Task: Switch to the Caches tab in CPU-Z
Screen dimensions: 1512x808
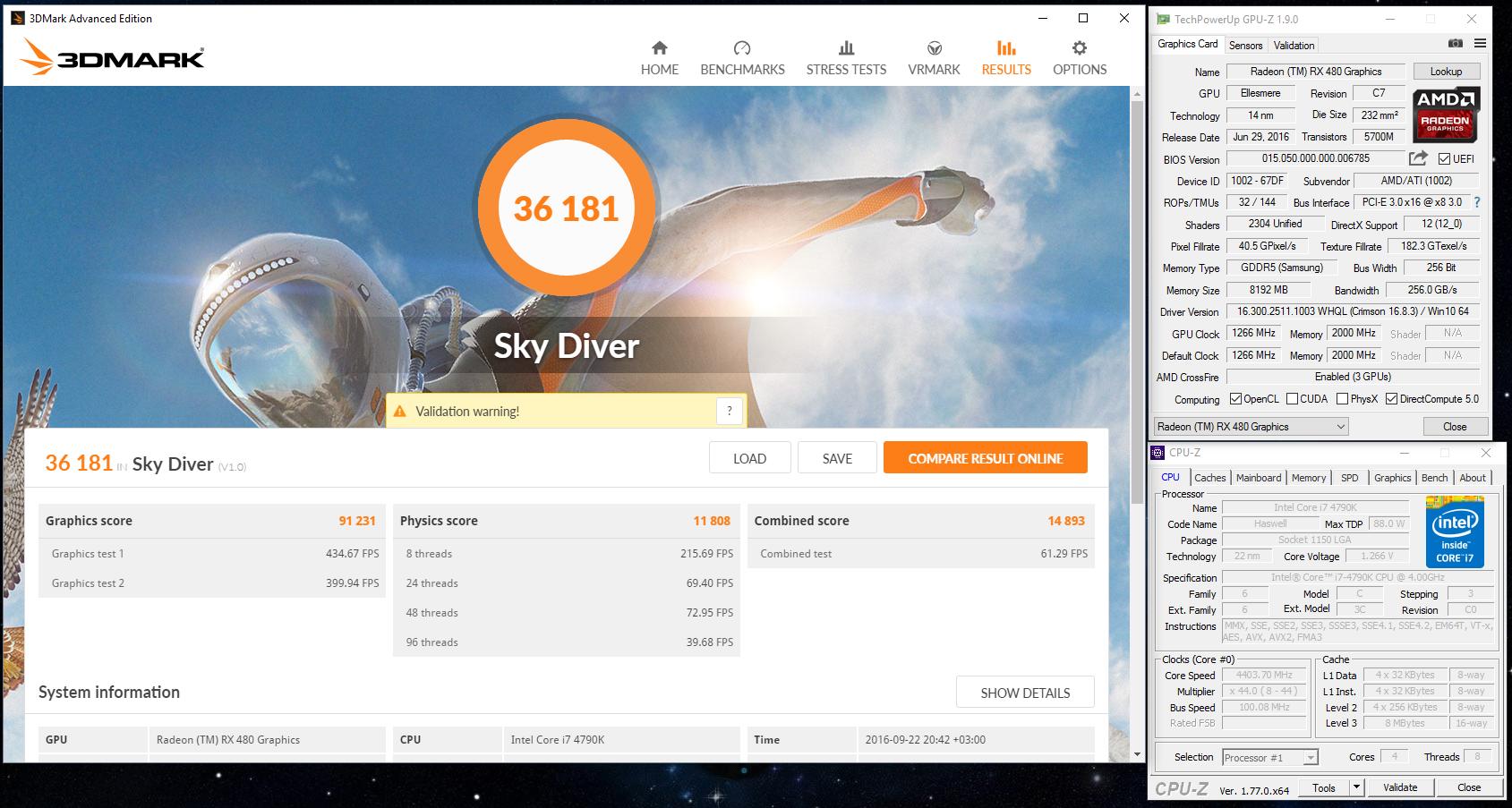Action: [1209, 478]
